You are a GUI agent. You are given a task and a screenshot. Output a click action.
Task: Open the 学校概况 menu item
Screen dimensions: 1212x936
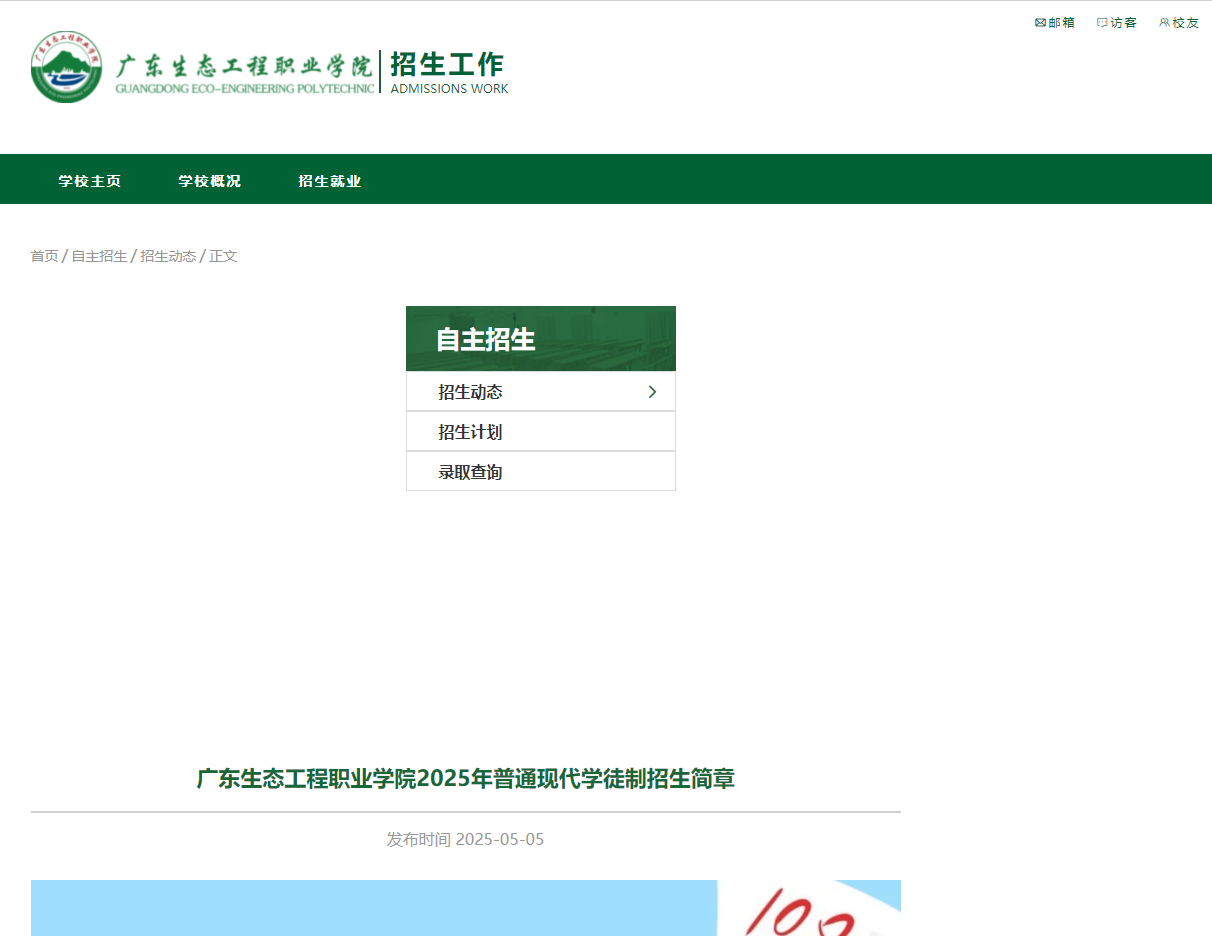pyautogui.click(x=209, y=181)
